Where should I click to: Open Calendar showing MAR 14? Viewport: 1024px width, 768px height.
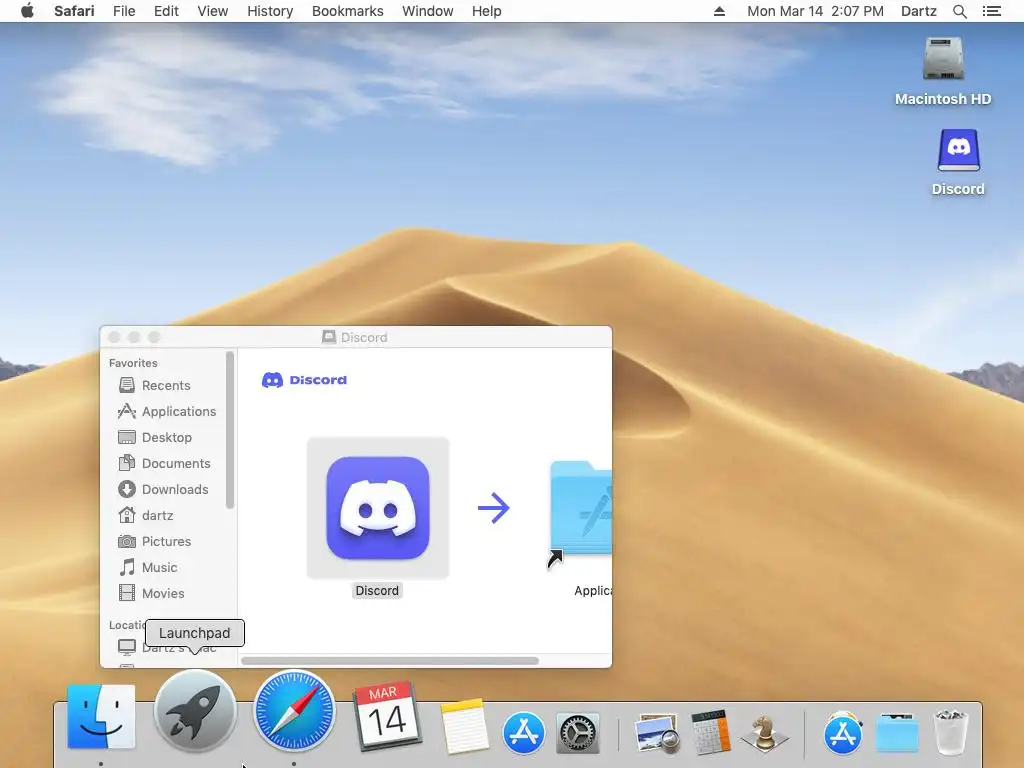pyautogui.click(x=387, y=716)
